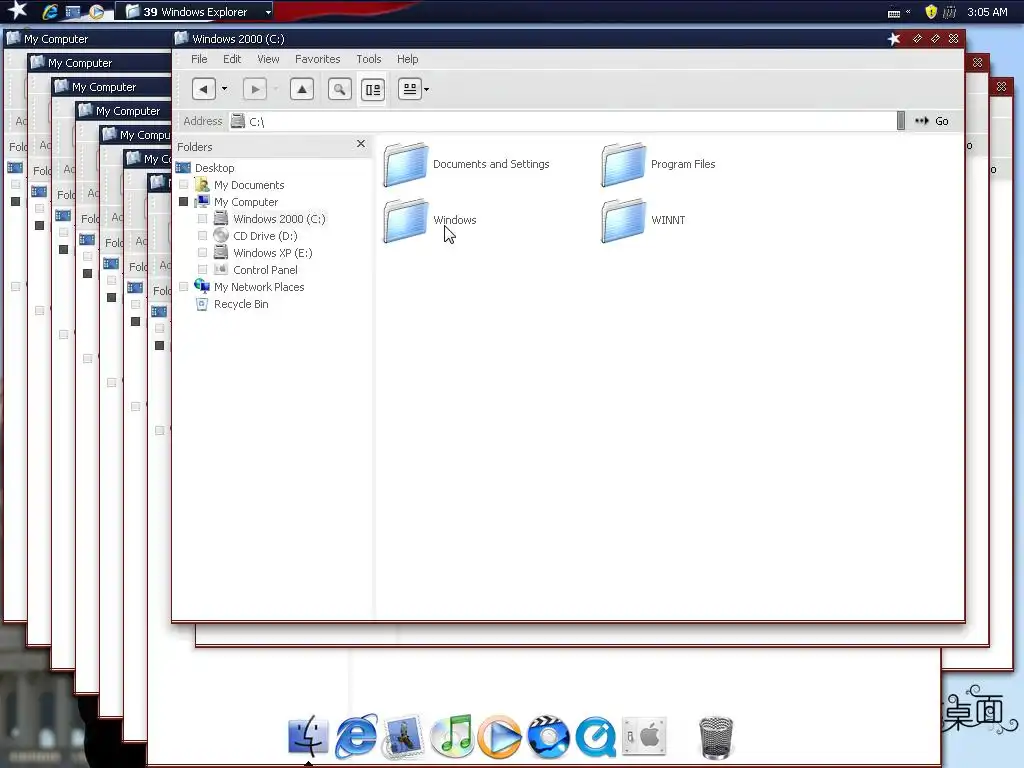Go up one folder level
Image resolution: width=1024 pixels, height=768 pixels.
click(302, 89)
